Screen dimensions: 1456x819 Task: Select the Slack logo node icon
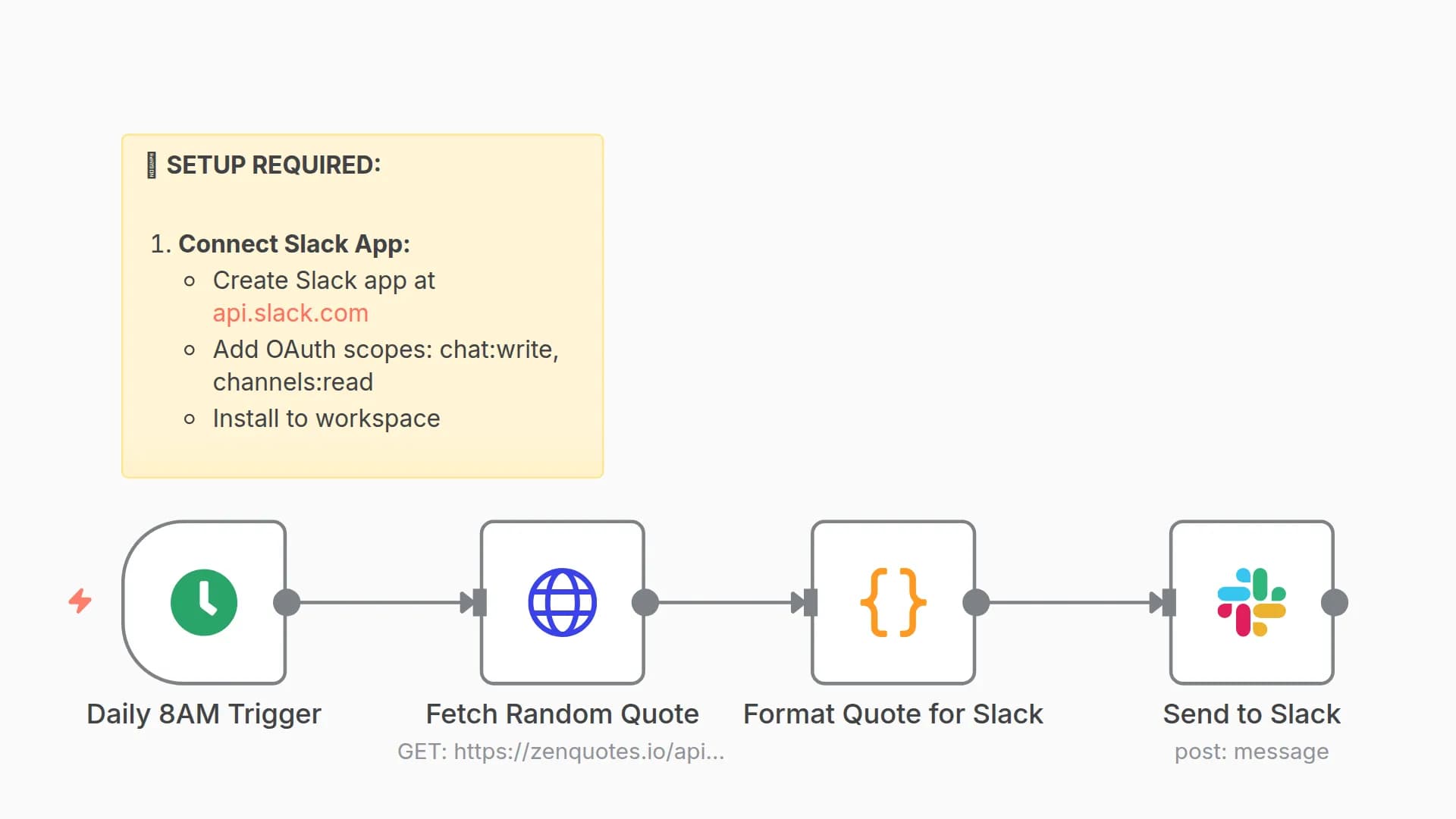click(1251, 602)
